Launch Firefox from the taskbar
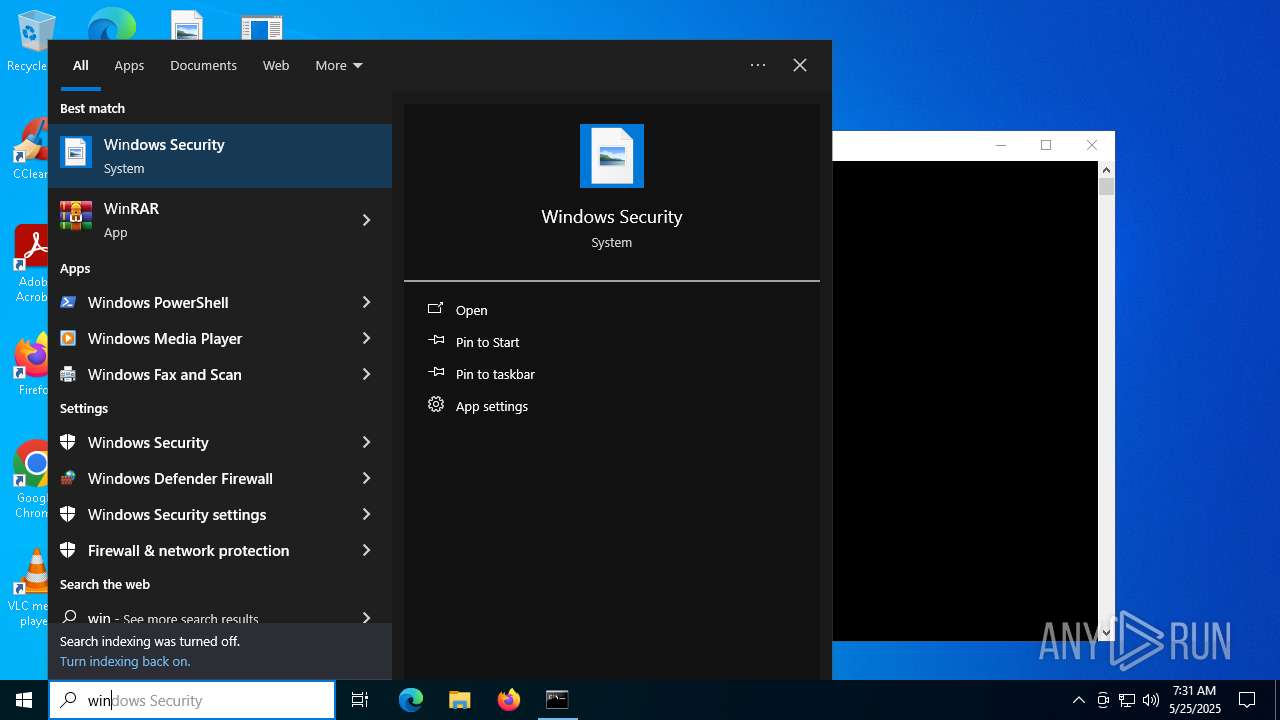Viewport: 1280px width, 720px height. click(508, 700)
